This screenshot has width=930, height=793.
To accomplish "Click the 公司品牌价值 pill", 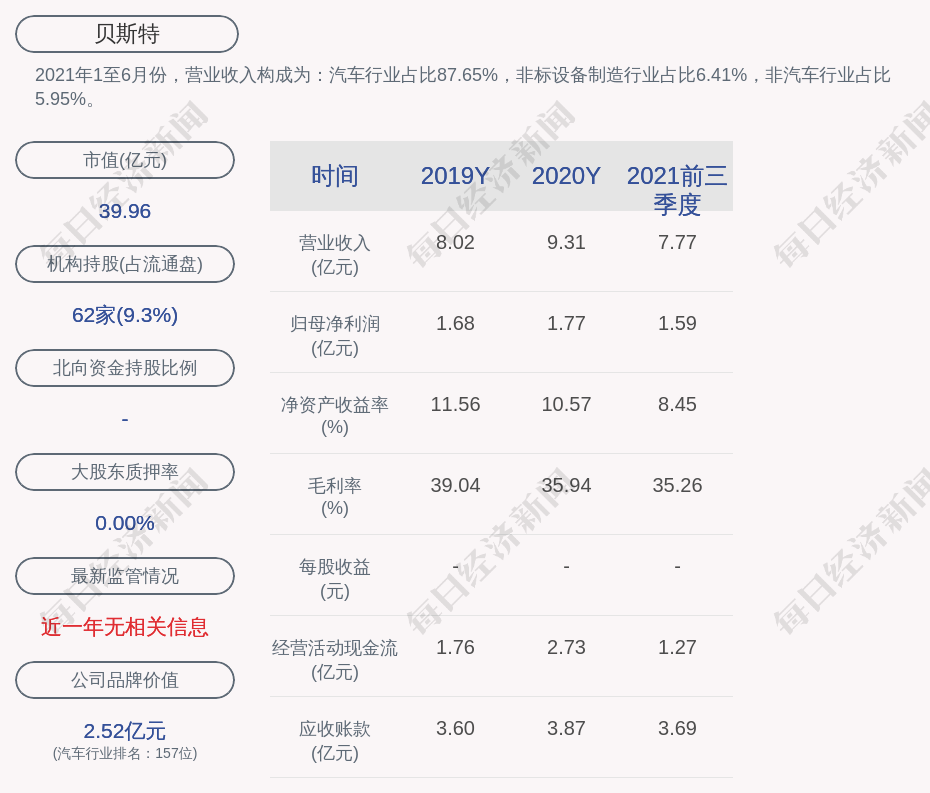I will 125,680.
